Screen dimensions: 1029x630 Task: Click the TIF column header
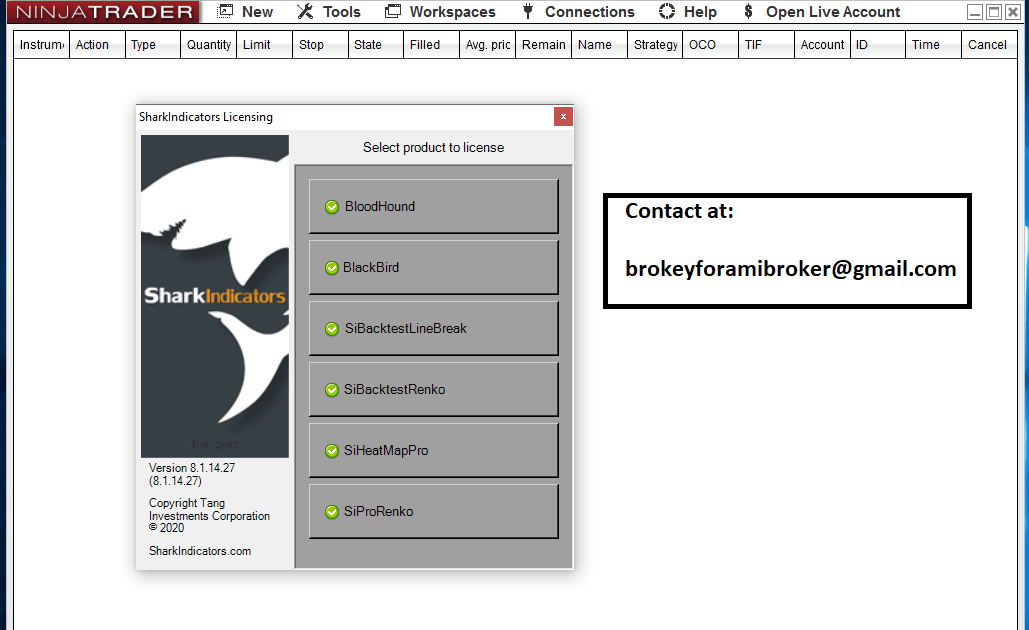[x=766, y=45]
